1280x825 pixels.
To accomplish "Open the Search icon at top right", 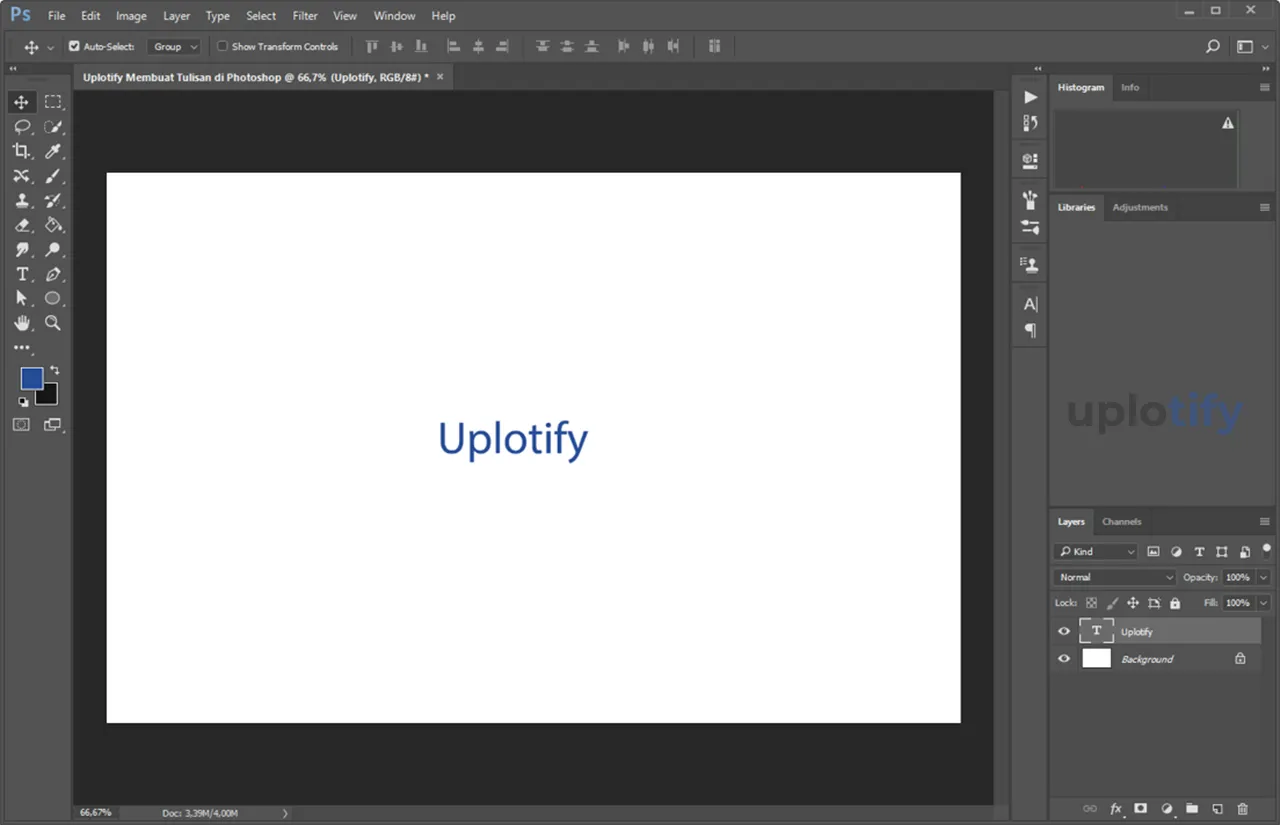I will (1213, 46).
